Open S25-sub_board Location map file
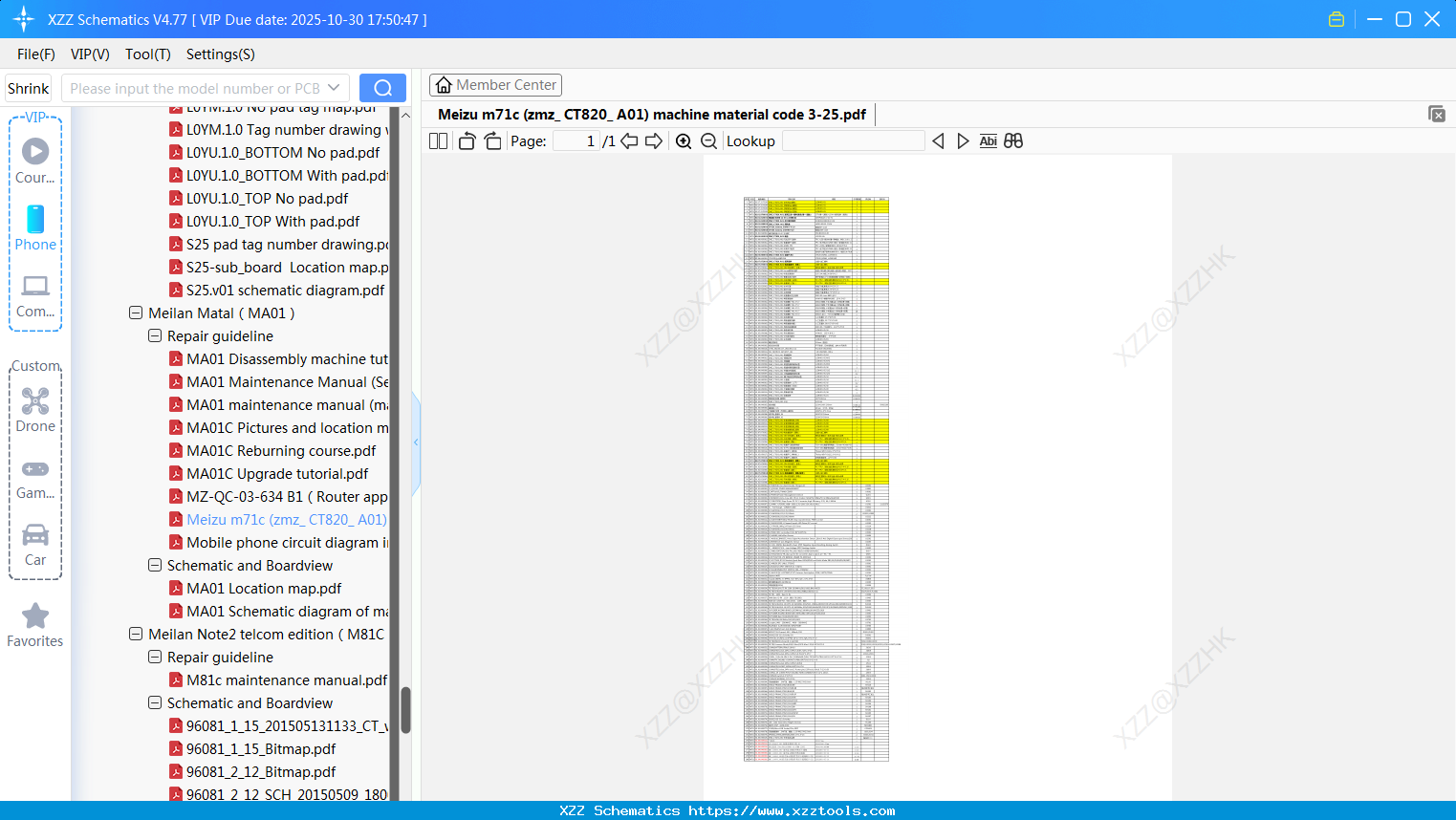The width and height of the screenshot is (1456, 820). [278, 268]
